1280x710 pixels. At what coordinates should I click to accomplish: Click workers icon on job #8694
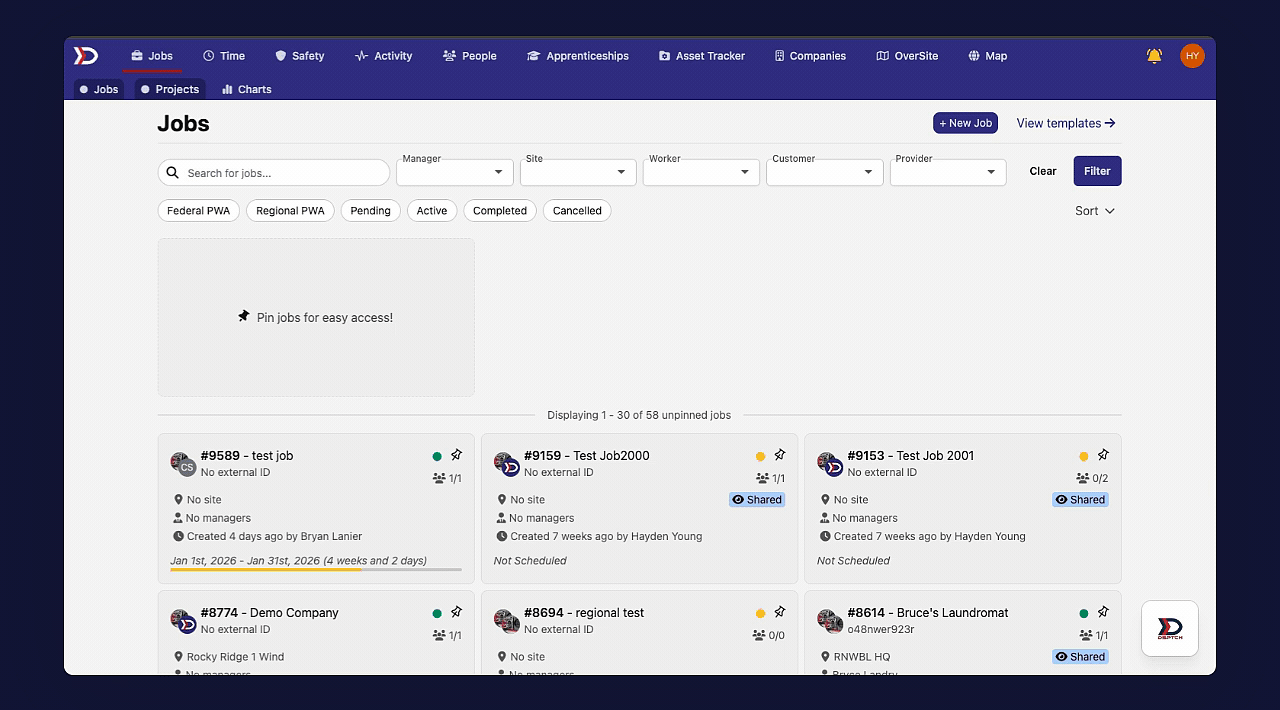click(759, 635)
